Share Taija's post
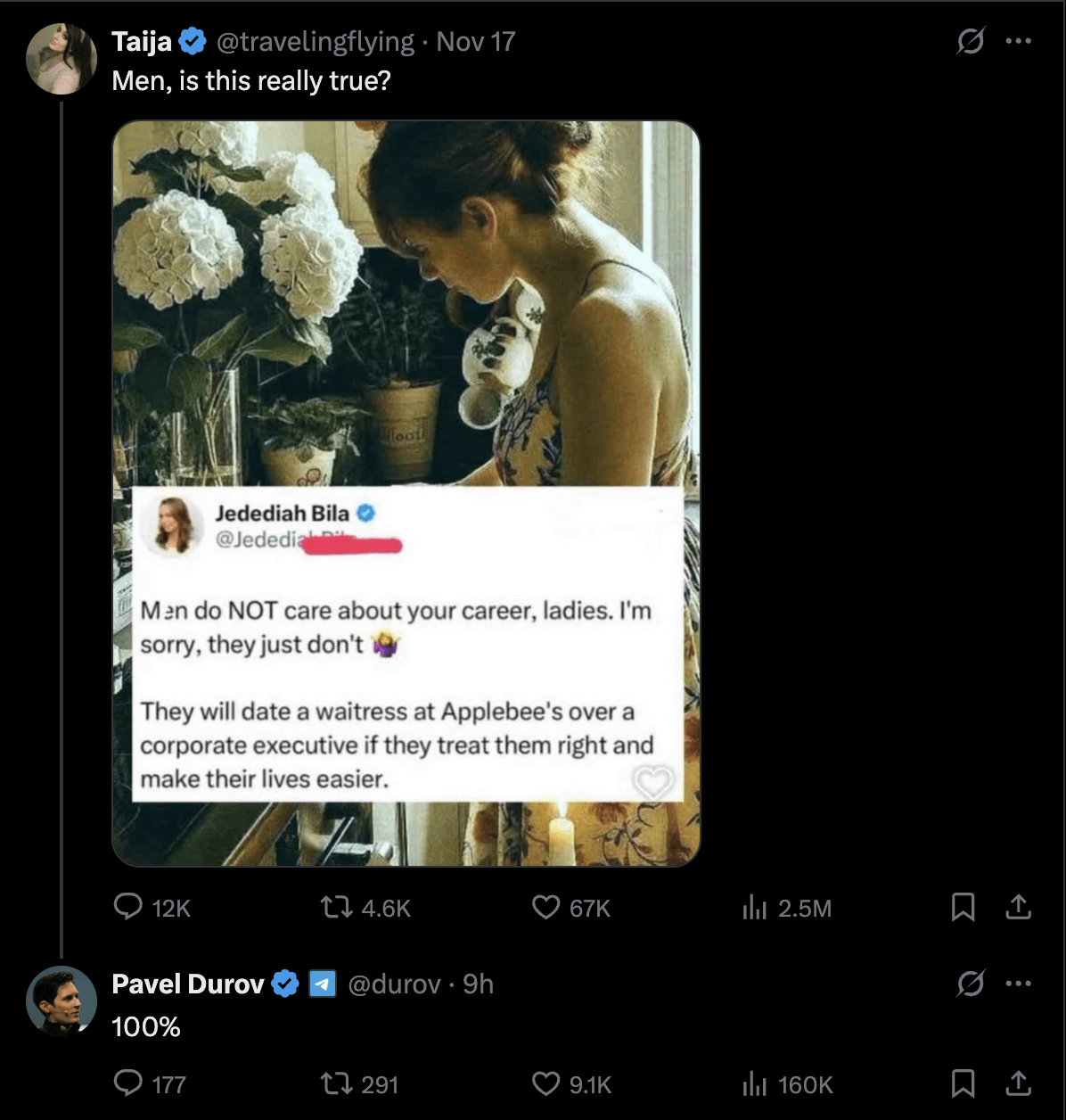The width and height of the screenshot is (1066, 1120). click(x=1018, y=908)
